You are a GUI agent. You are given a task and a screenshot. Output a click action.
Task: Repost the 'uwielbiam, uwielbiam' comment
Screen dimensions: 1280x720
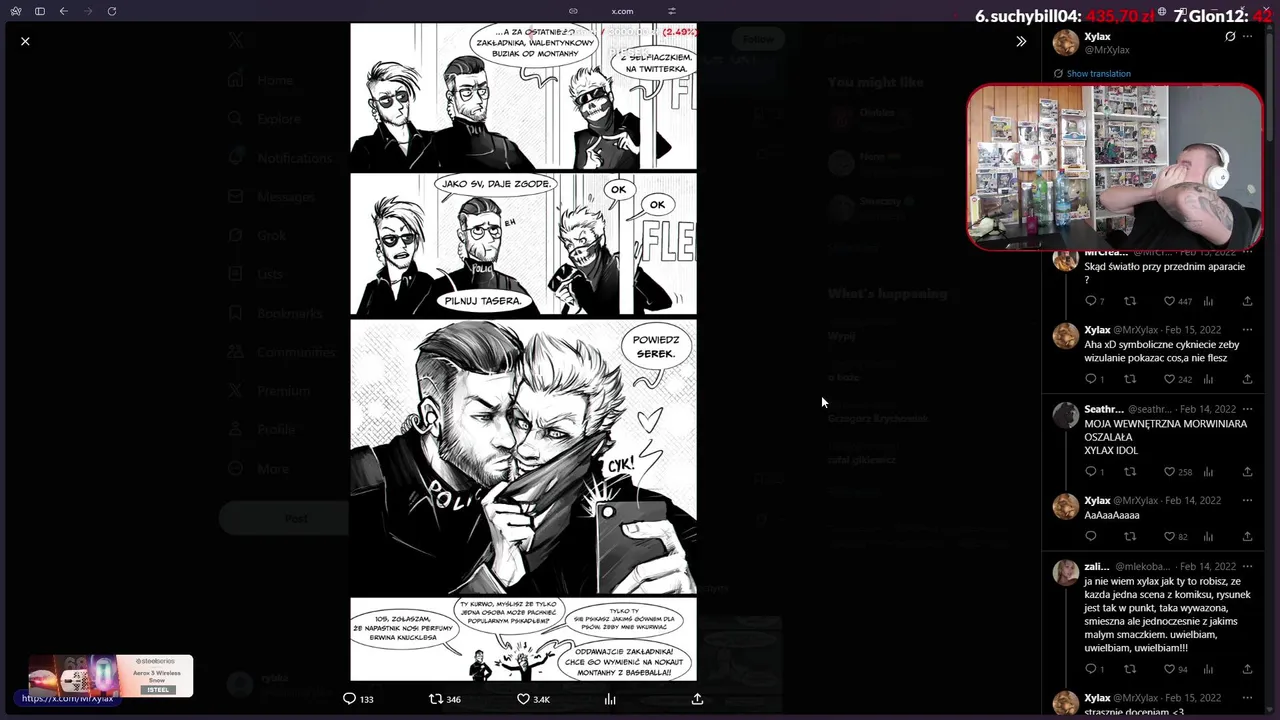click(x=1130, y=669)
